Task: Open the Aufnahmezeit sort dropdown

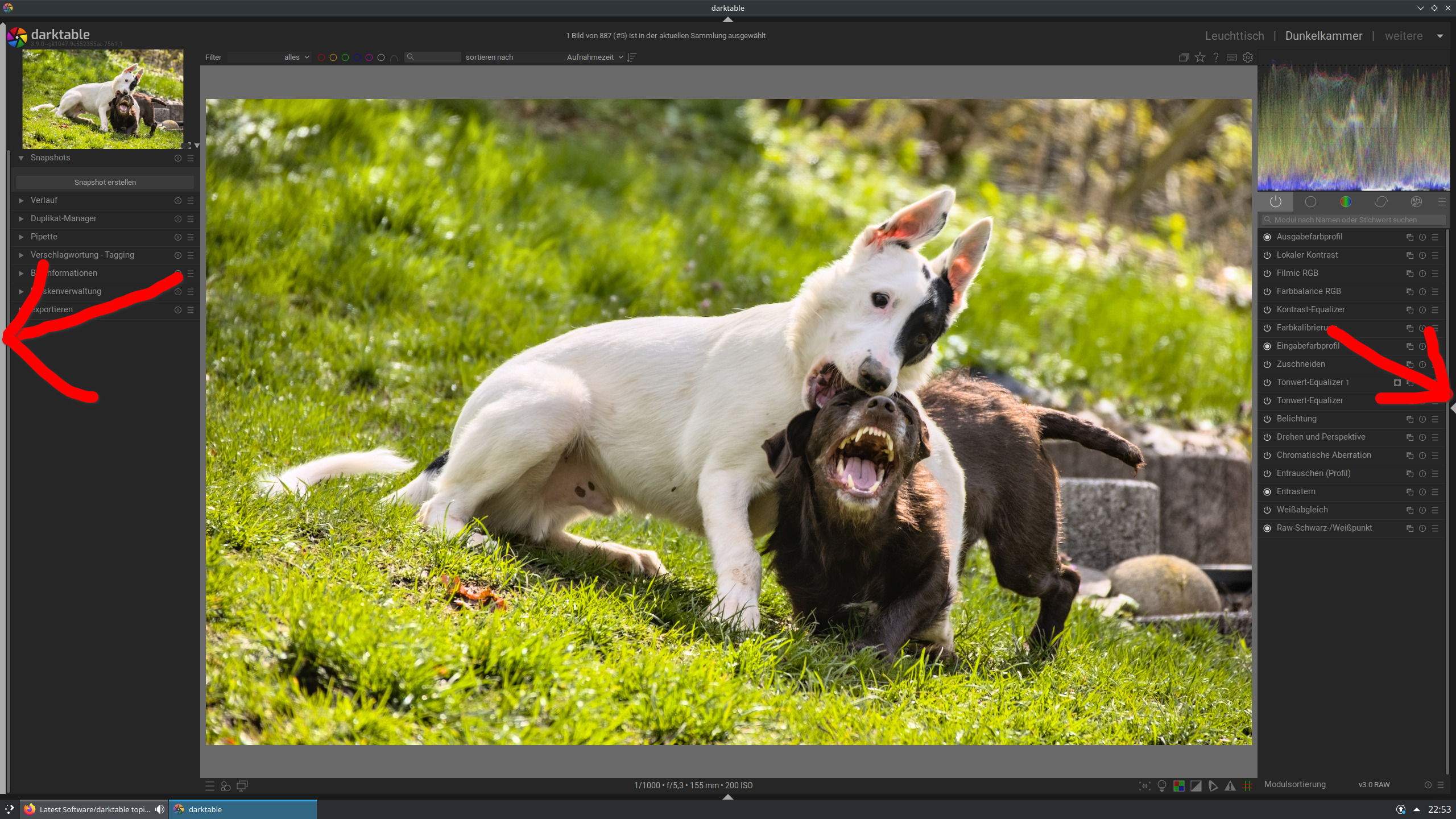Action: [594, 57]
